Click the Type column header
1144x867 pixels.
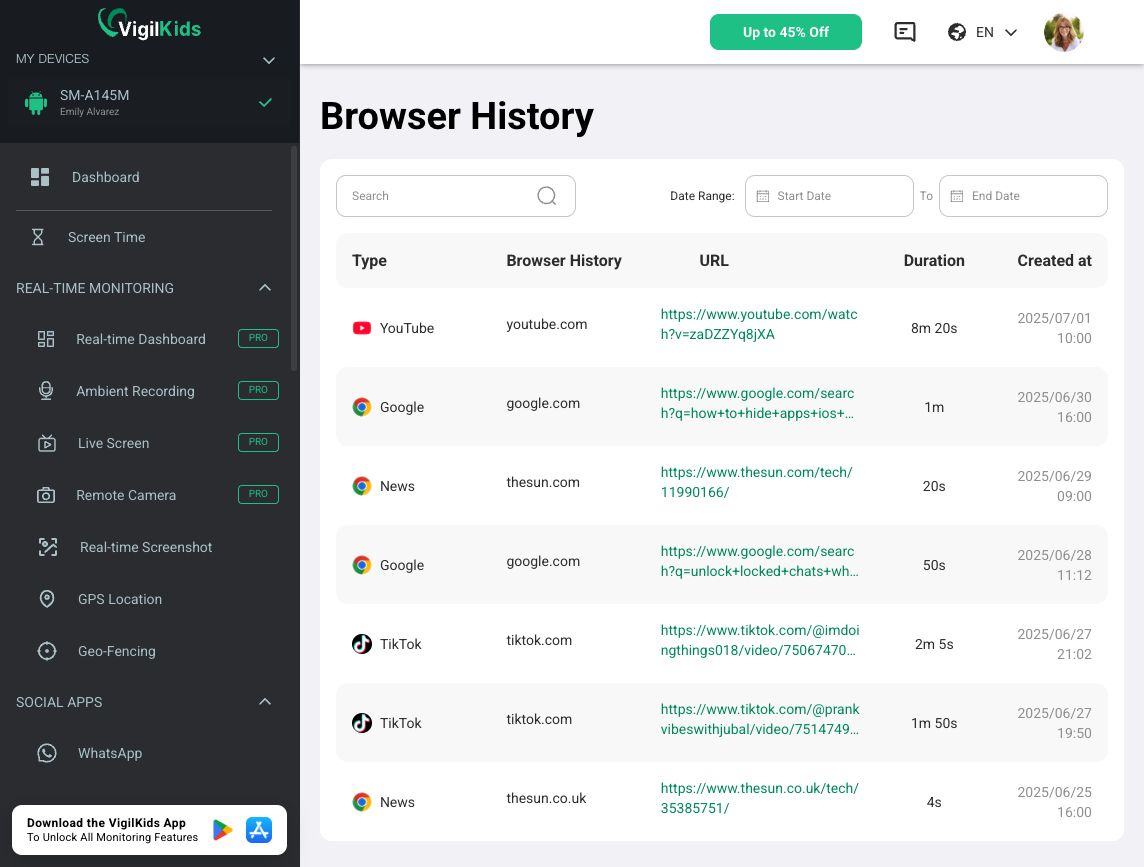369,261
